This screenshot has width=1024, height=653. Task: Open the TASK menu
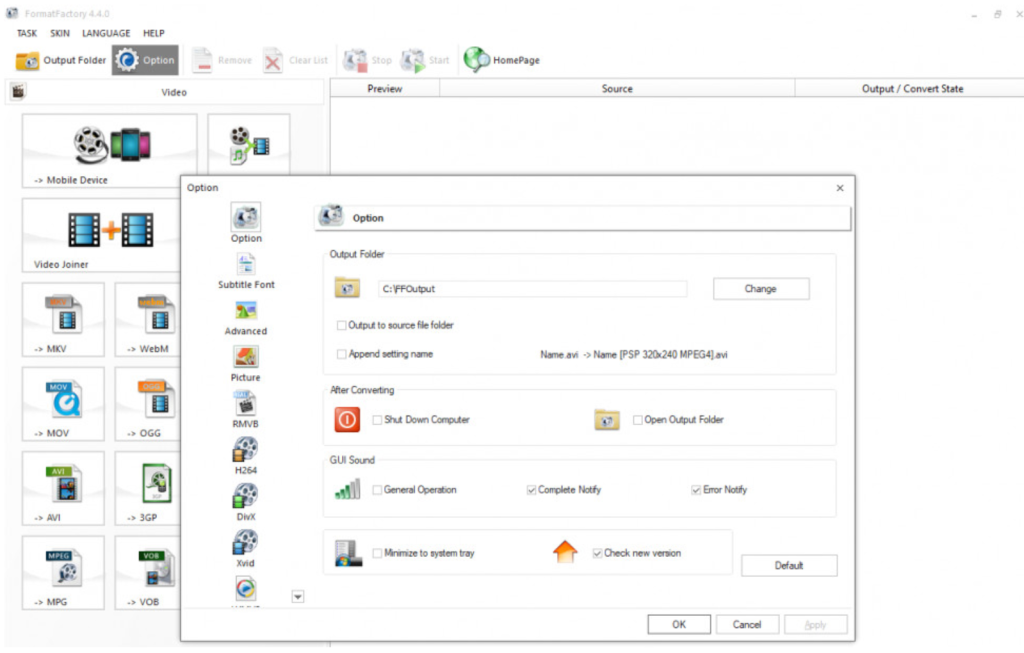(x=27, y=33)
